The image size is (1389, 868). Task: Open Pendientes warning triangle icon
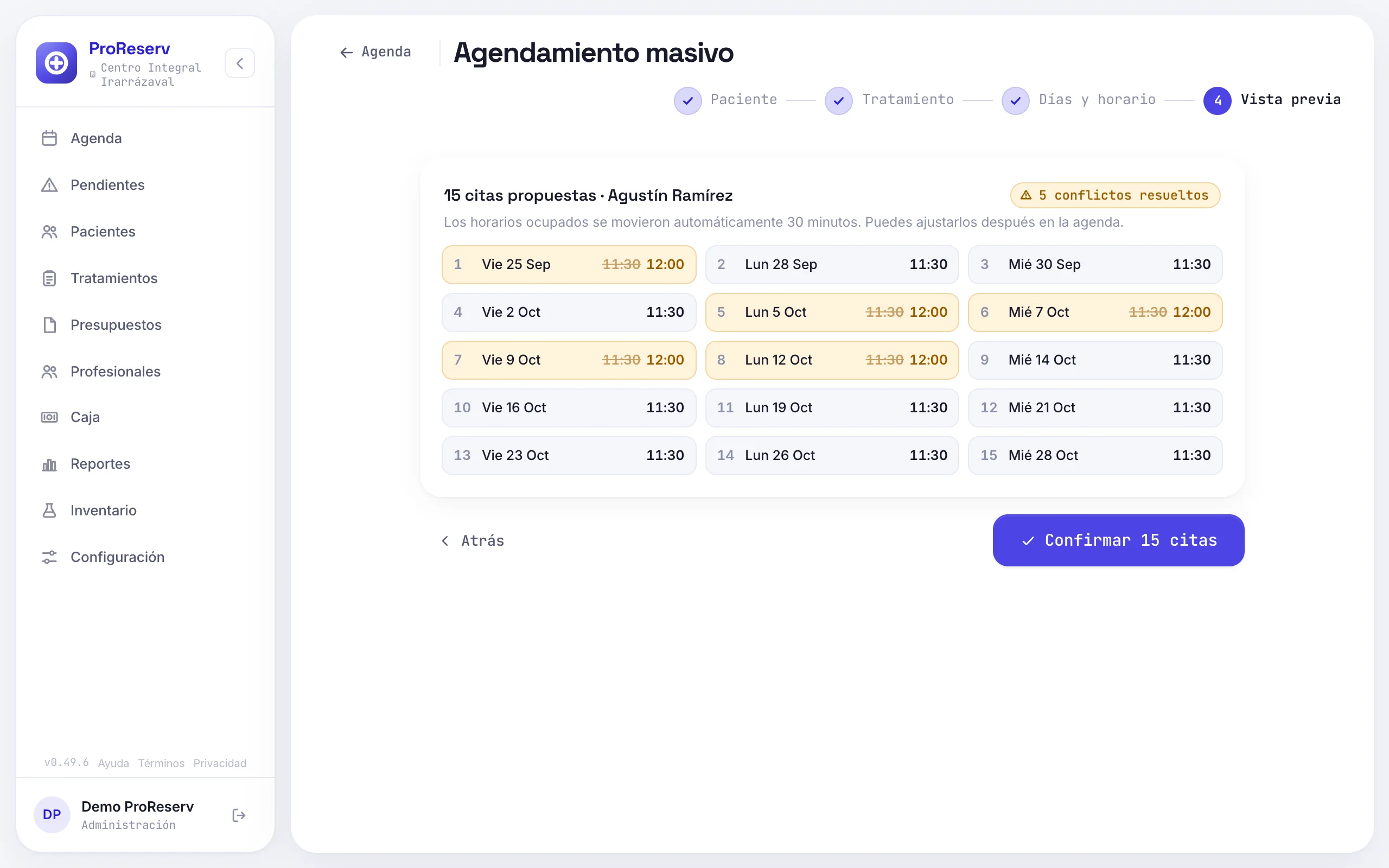[49, 185]
